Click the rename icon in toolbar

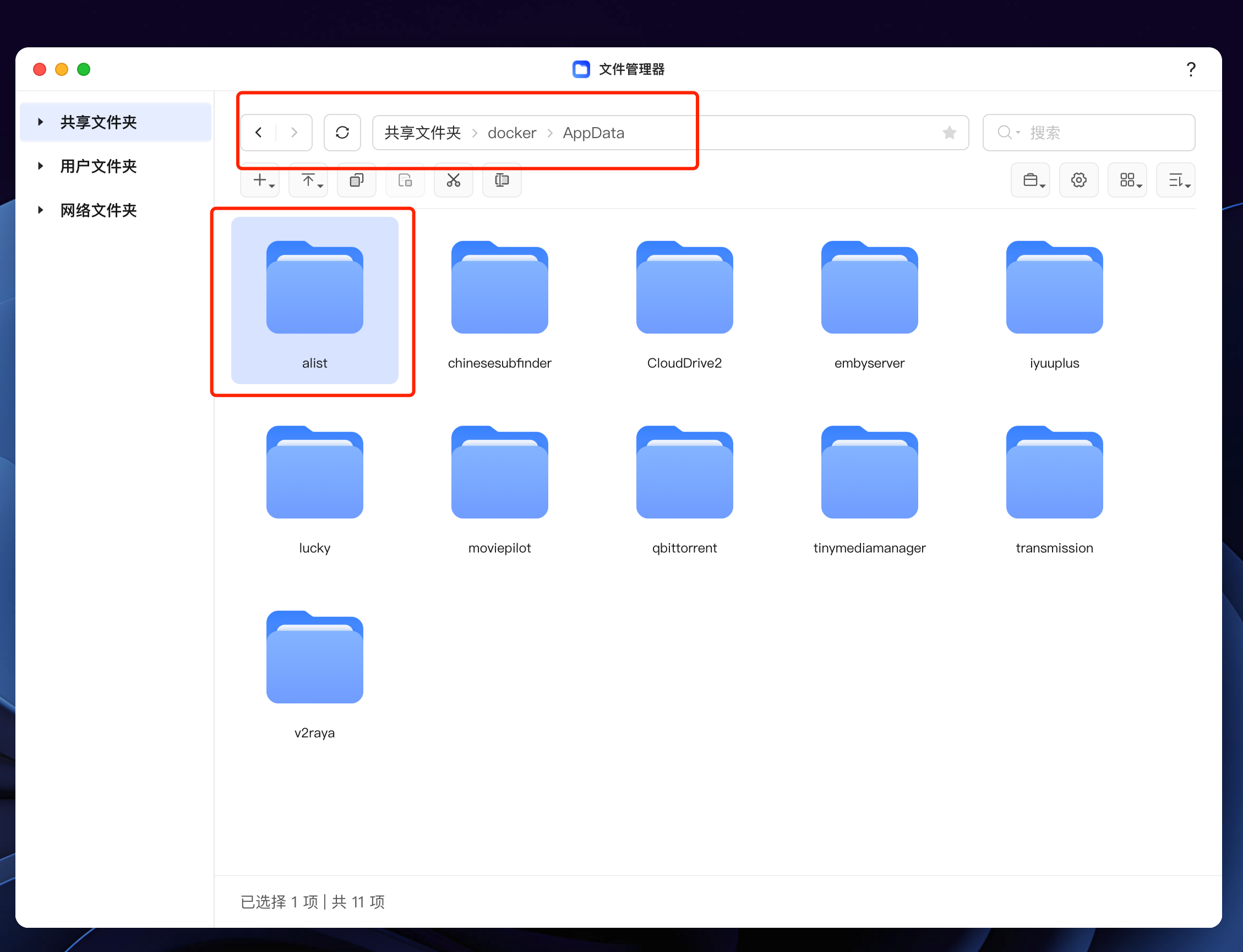tap(502, 180)
